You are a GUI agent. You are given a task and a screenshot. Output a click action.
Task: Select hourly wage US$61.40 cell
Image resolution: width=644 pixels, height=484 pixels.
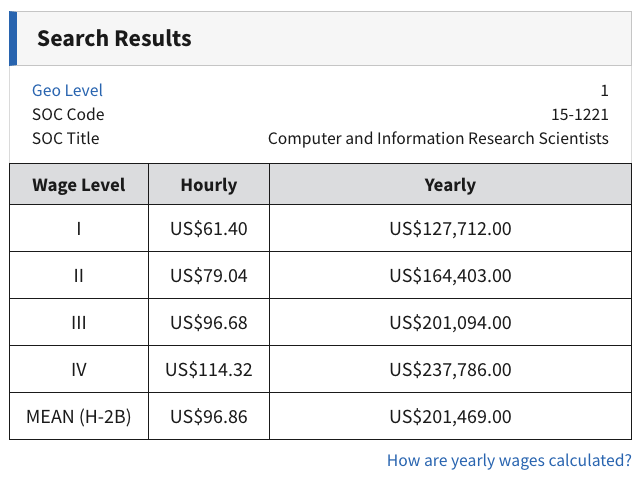pyautogui.click(x=208, y=229)
